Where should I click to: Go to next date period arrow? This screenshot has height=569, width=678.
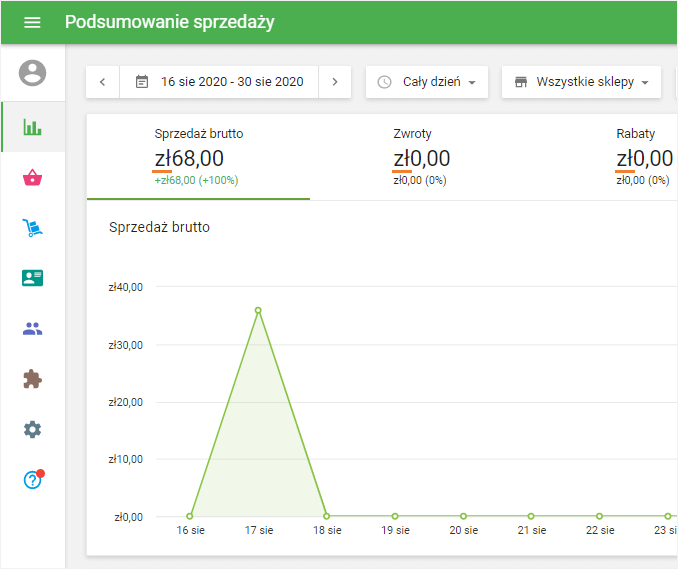coord(335,82)
